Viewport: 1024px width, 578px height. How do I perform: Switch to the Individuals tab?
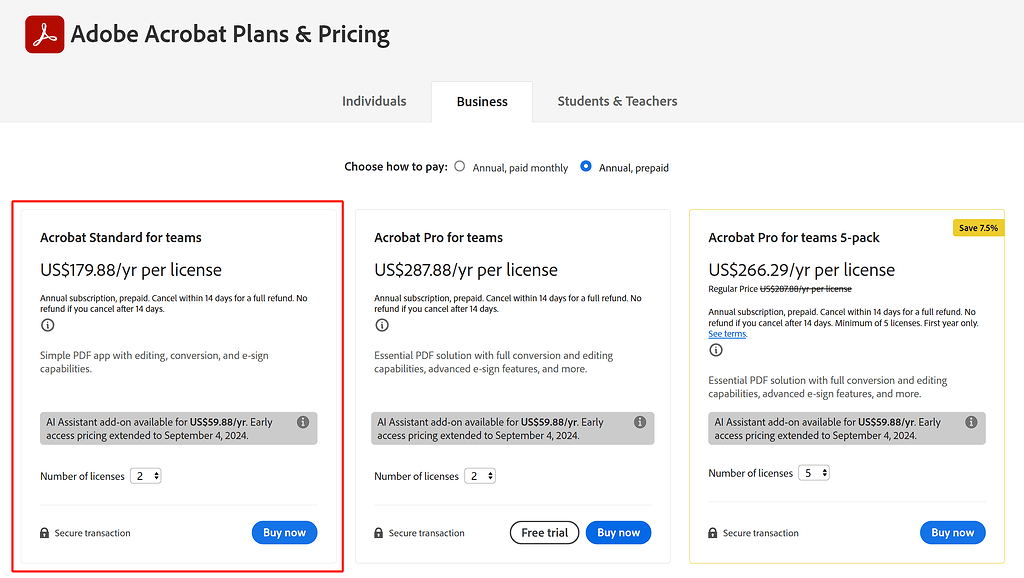tap(374, 101)
